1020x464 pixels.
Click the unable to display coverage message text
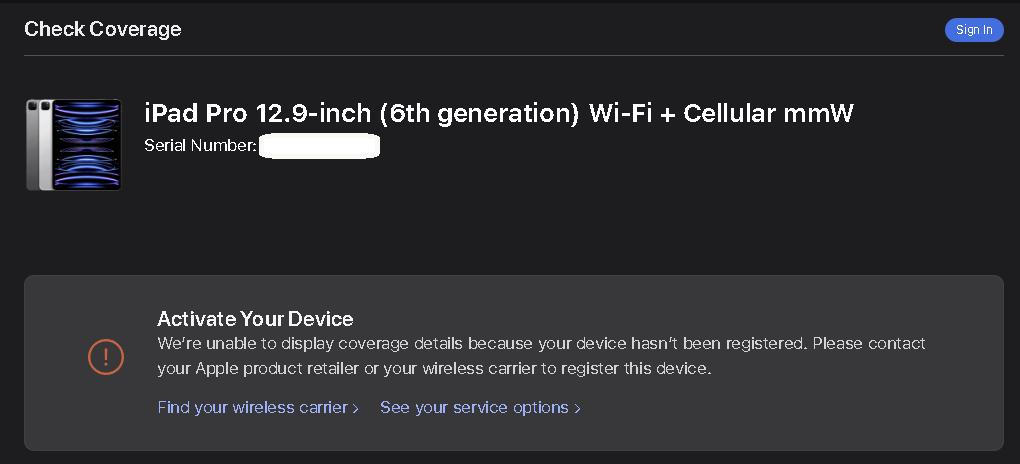tap(541, 356)
